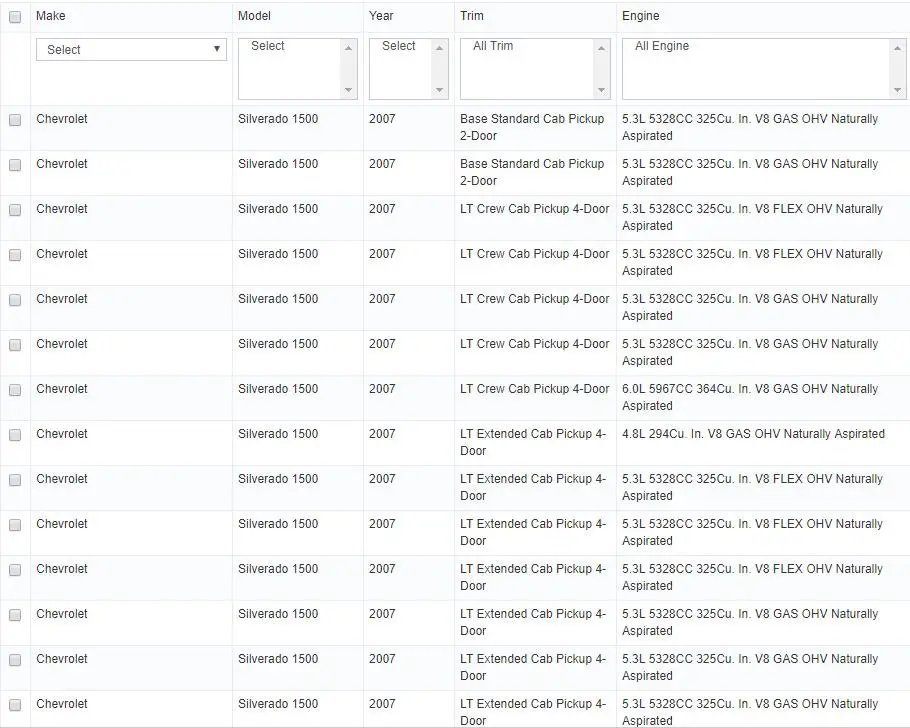Screen dimensions: 910x728
Task: Check the first LT Crew Cab FLEX engine row
Action: click(x=15, y=210)
